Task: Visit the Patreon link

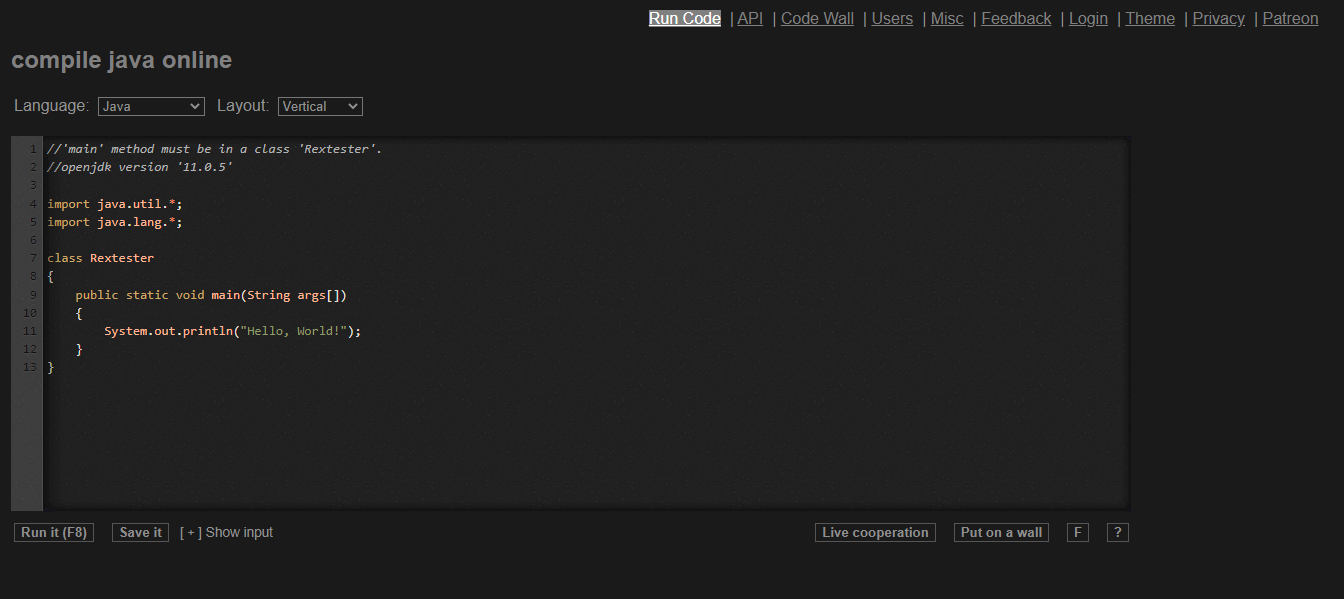Action: [x=1290, y=18]
